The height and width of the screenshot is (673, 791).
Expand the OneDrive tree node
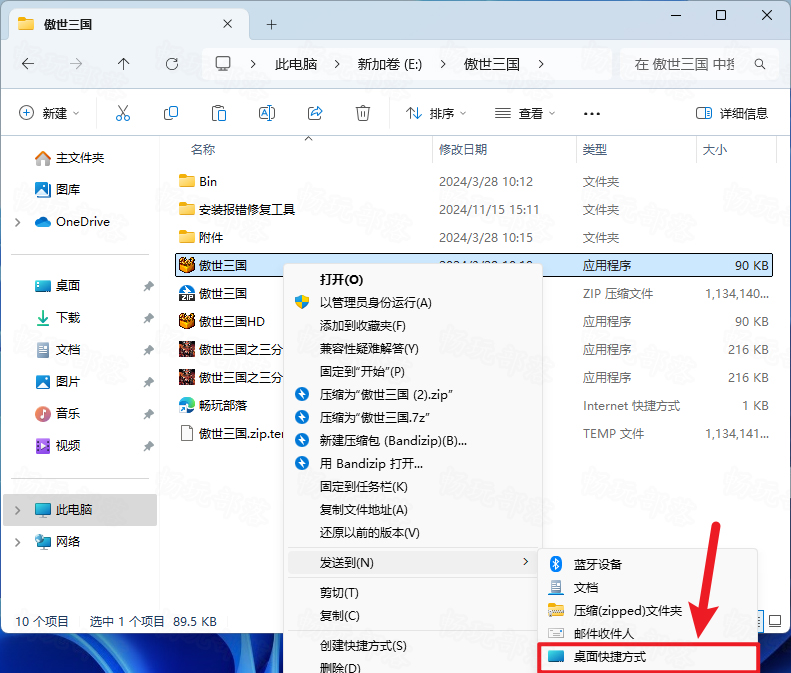pos(18,222)
